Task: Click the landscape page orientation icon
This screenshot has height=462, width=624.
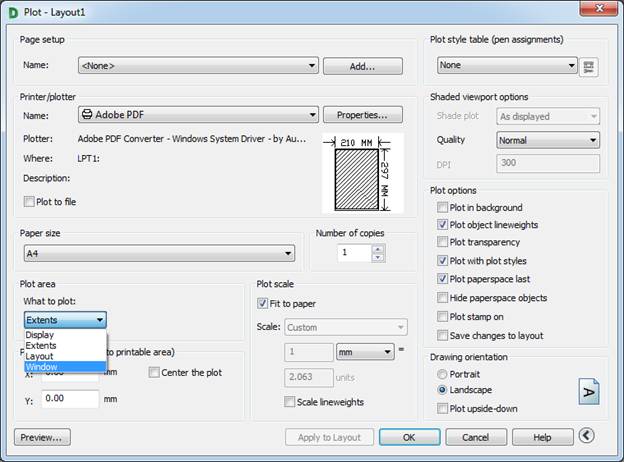Action: 589,392
